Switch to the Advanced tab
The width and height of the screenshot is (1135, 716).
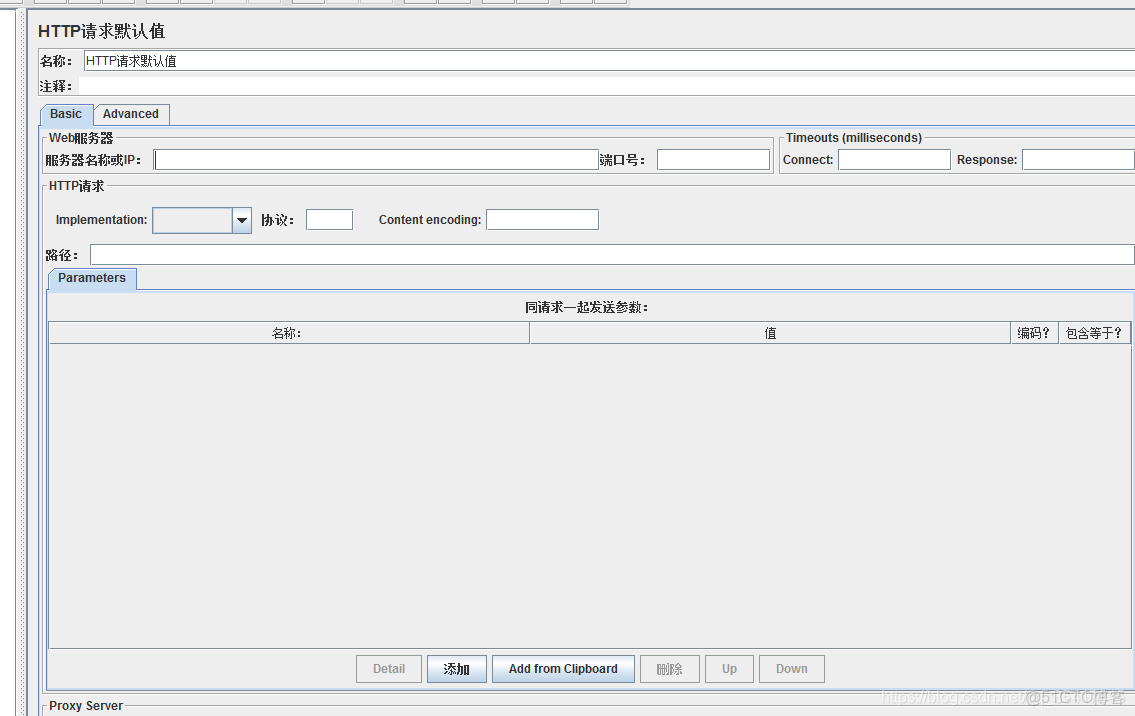(x=131, y=113)
